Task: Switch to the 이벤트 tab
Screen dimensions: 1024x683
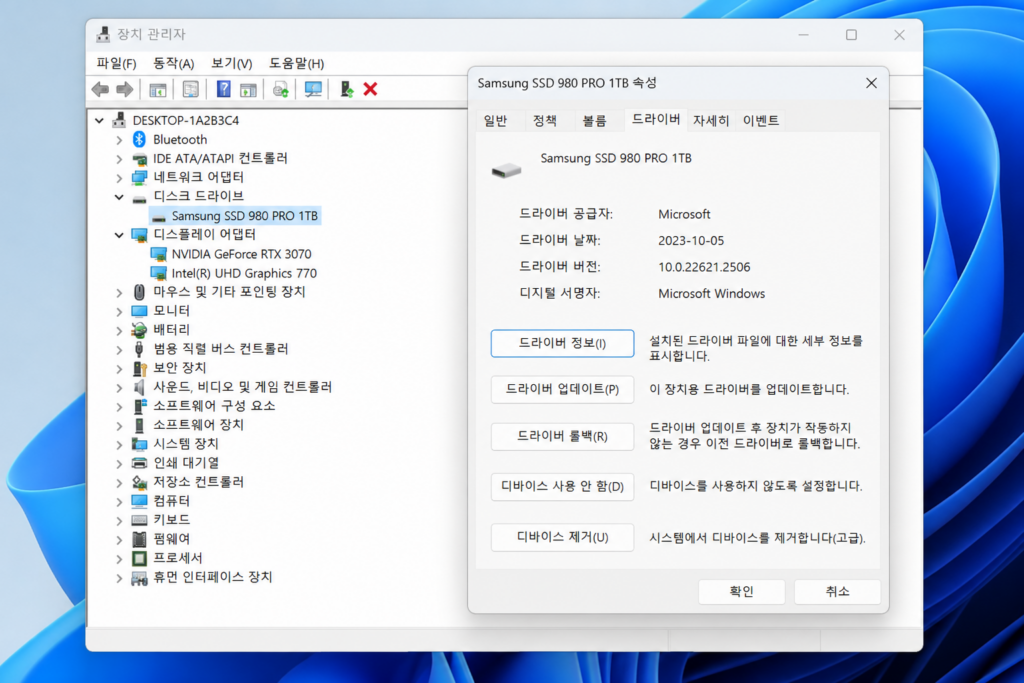Action: pos(761,120)
